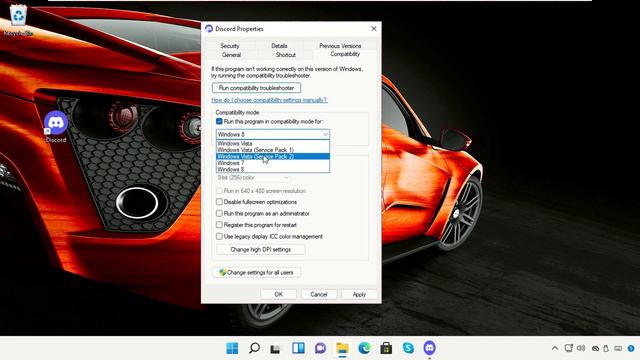Screen dimensions: 640x360
Task: Switch to the Details tab
Action: 279,46
